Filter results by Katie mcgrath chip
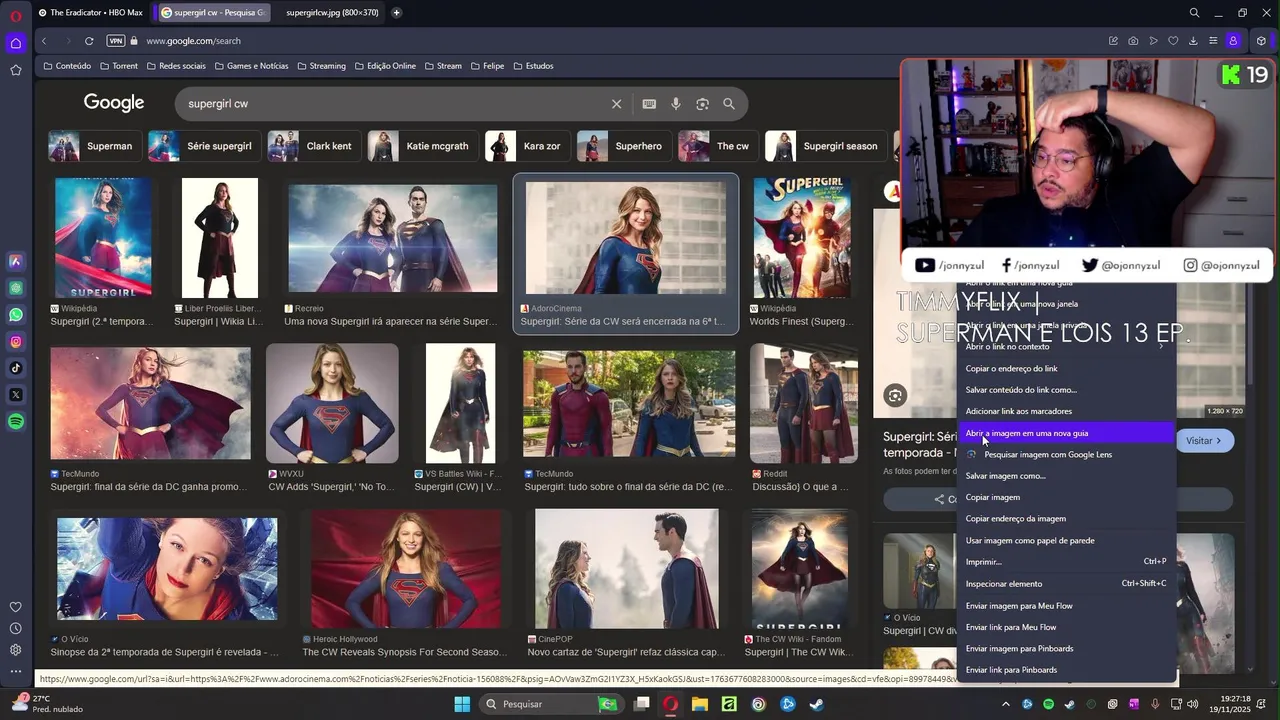 422,146
